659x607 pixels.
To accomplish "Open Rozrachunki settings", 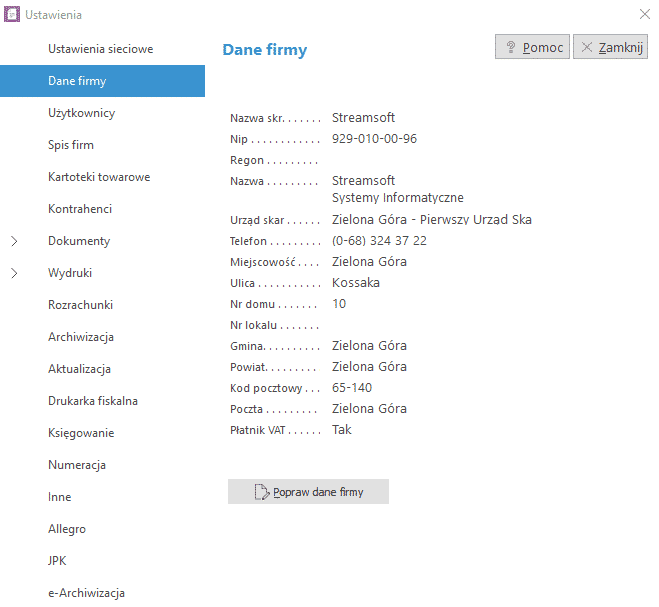I will coord(80,305).
